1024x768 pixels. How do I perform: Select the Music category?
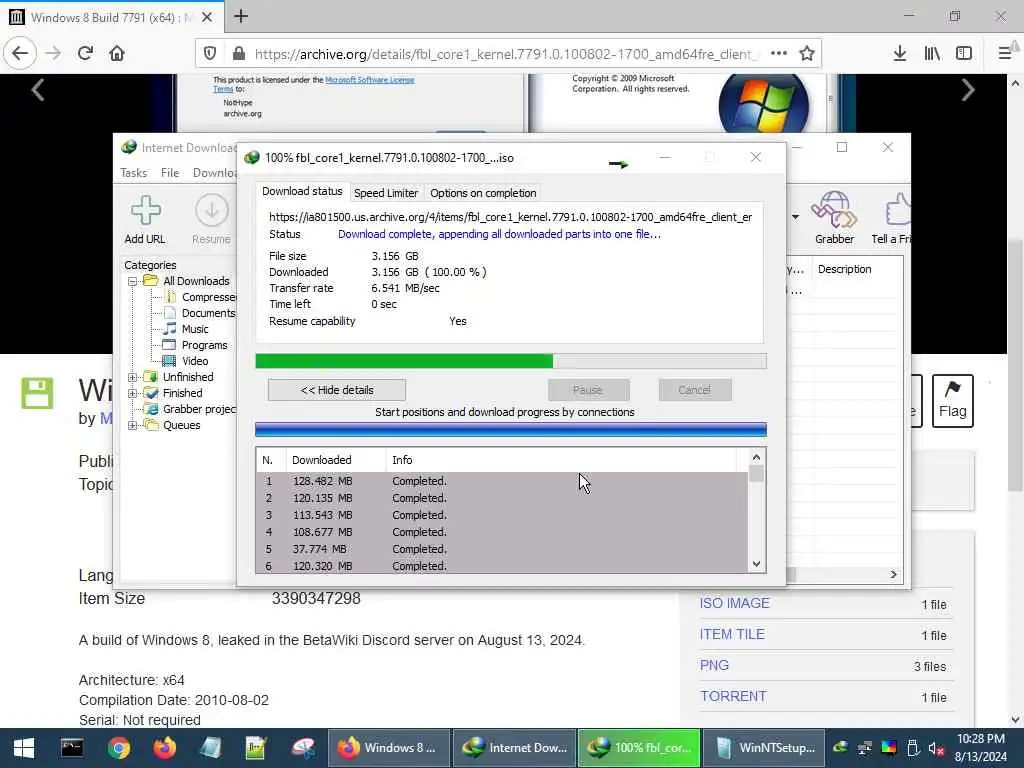pyautogui.click(x=195, y=329)
